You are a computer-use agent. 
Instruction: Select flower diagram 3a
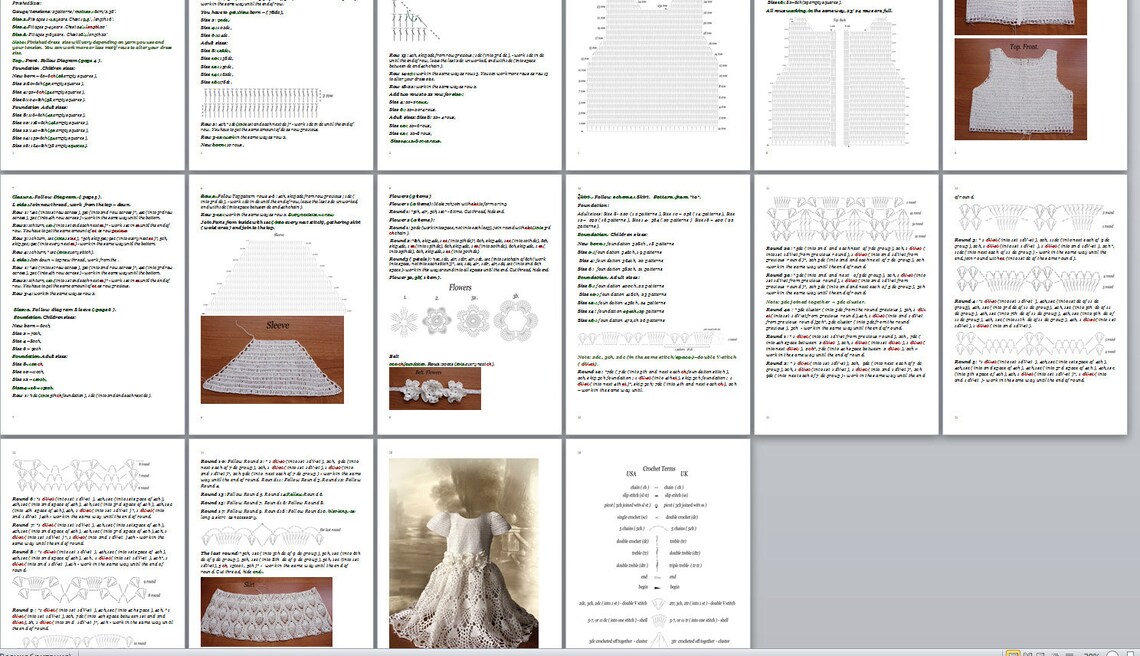tap(473, 320)
